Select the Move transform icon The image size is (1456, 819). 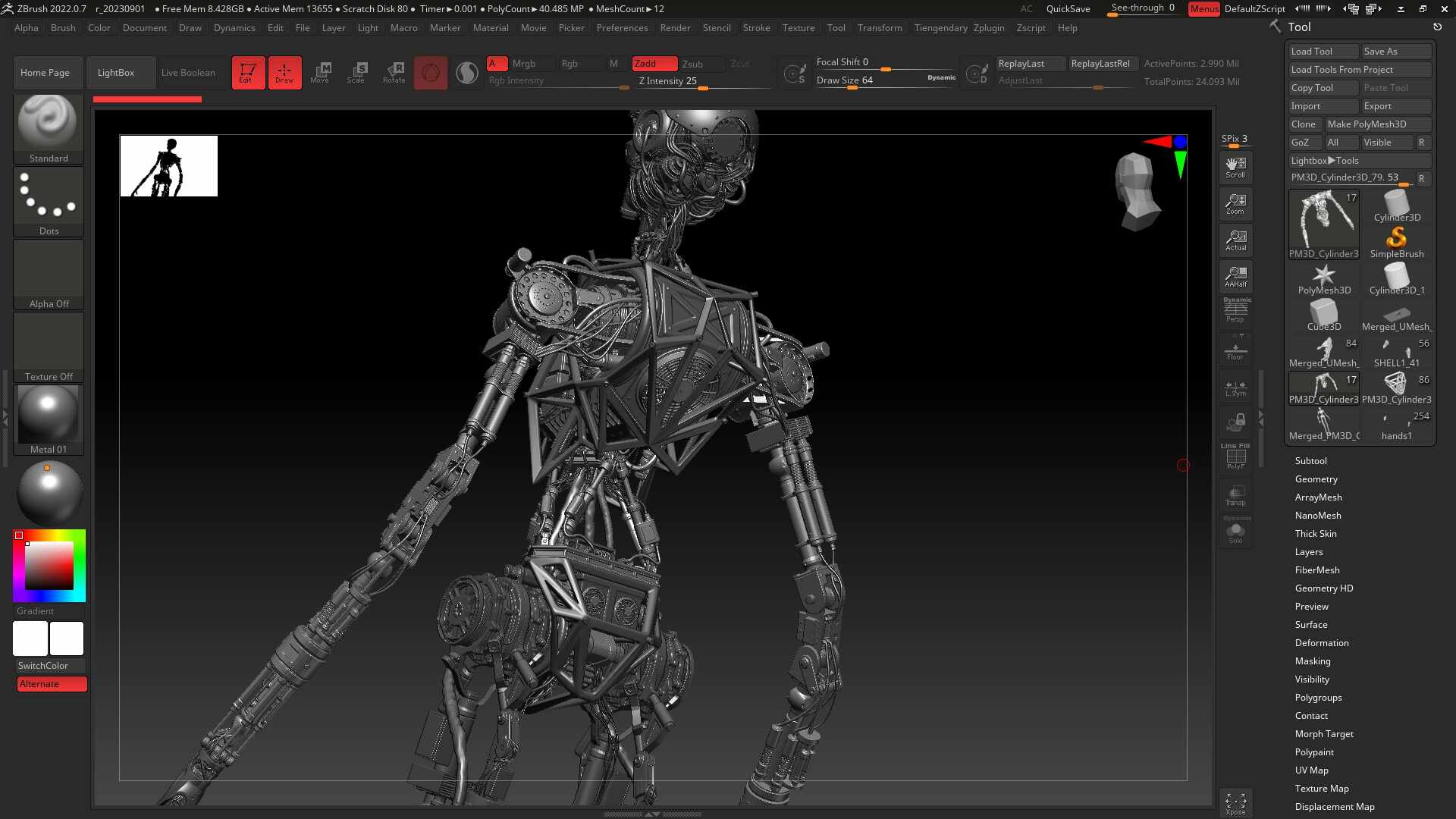[320, 73]
